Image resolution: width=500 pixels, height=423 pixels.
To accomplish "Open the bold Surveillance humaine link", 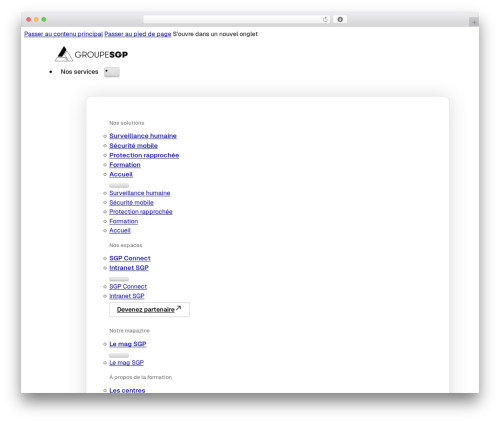I will 143,136.
